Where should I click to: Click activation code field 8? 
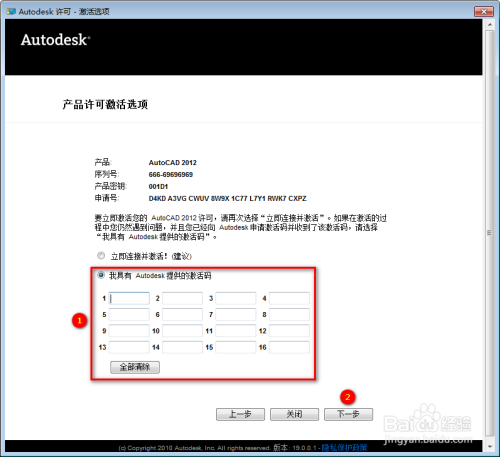coord(289,314)
